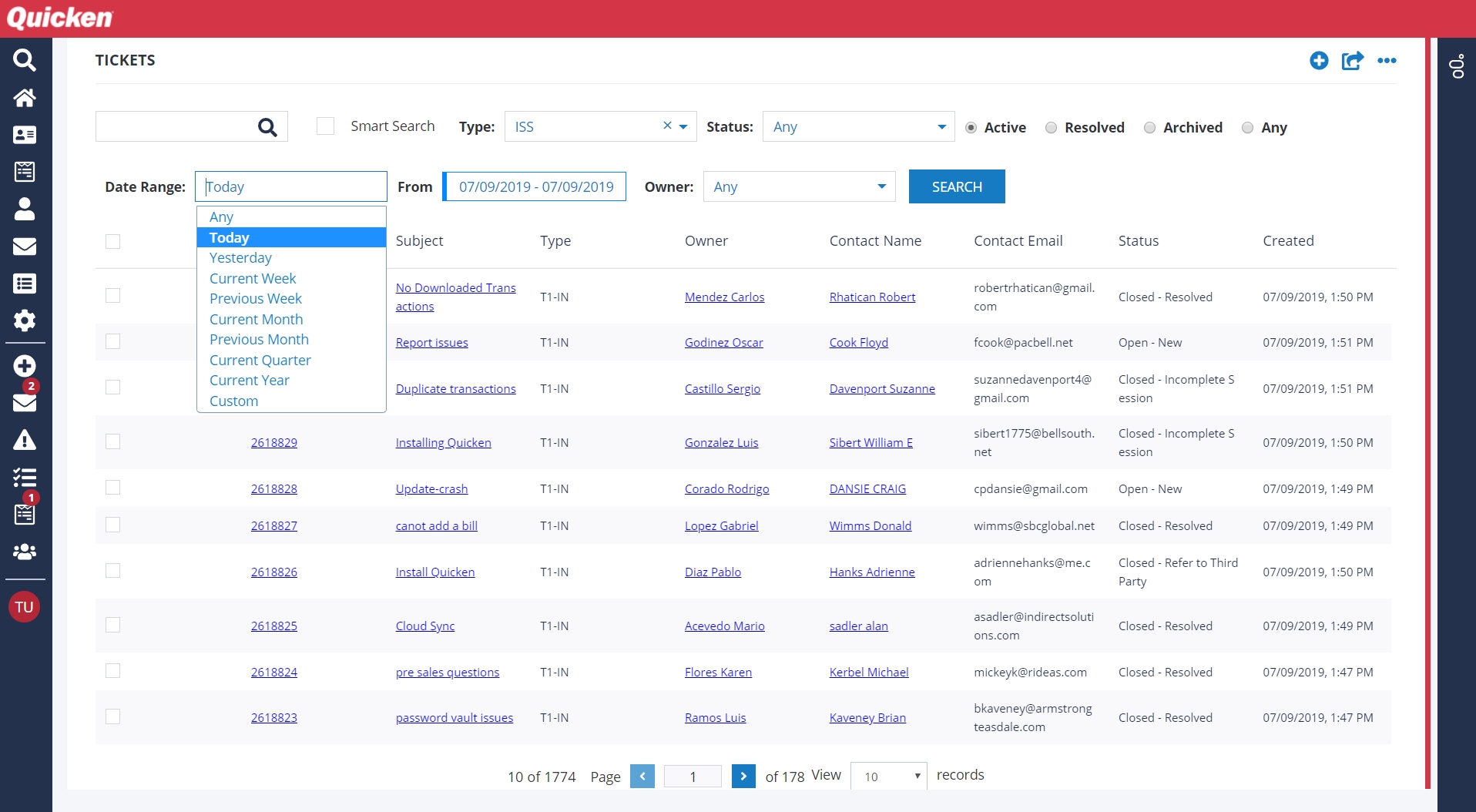Open ticket link 2618829
The height and width of the screenshot is (812, 1476).
[x=273, y=443]
